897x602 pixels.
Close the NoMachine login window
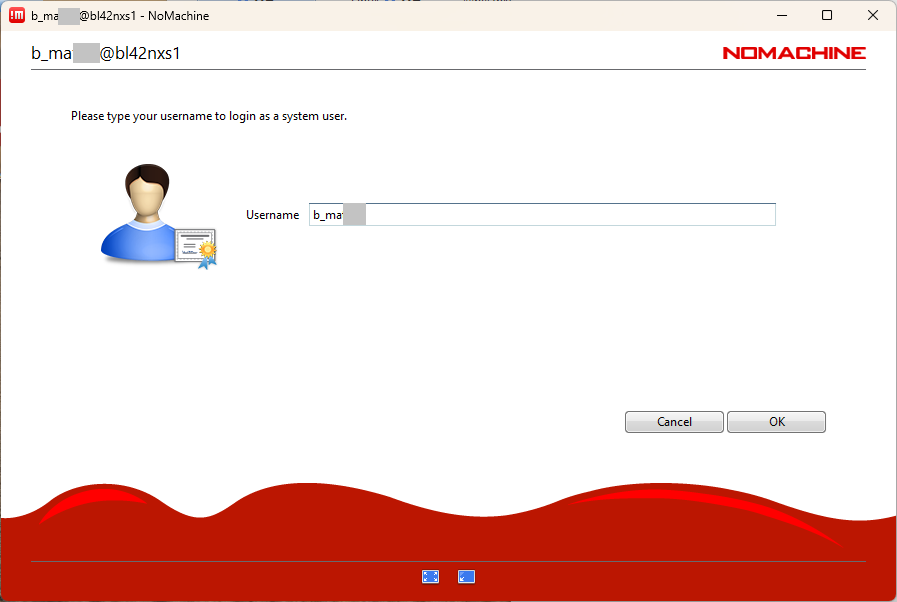click(872, 15)
